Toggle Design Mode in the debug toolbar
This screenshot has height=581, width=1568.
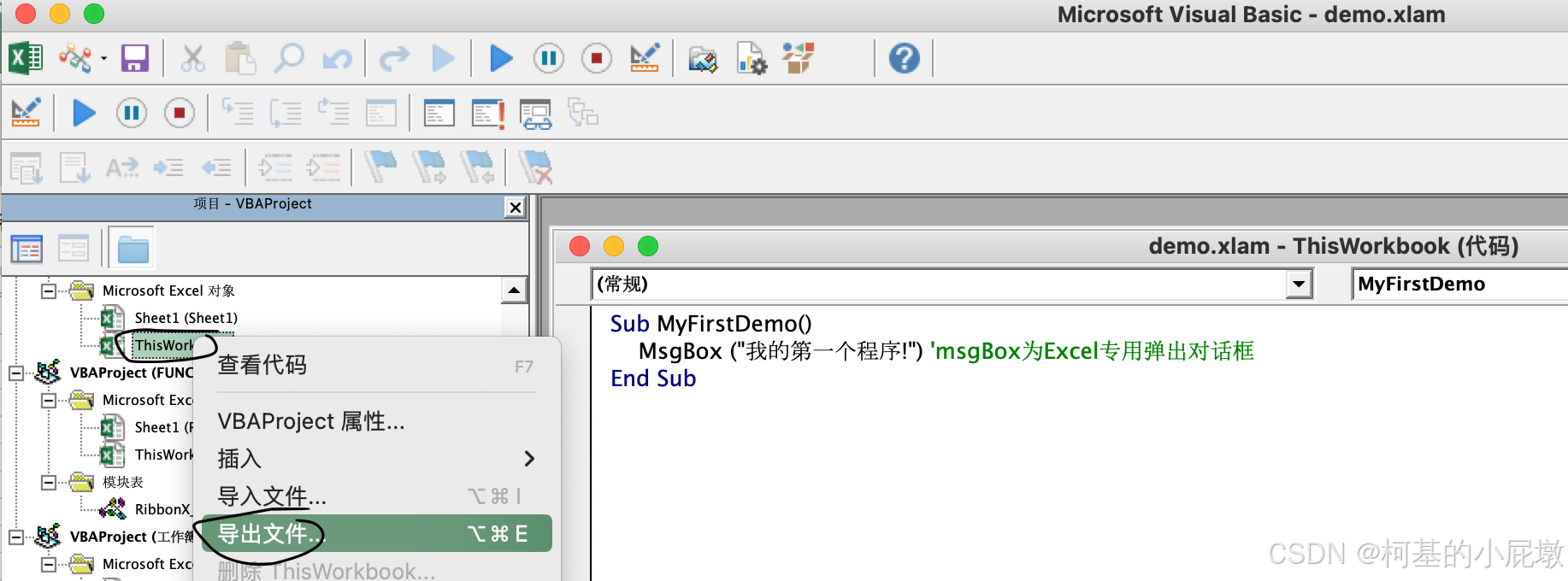pyautogui.click(x=26, y=113)
